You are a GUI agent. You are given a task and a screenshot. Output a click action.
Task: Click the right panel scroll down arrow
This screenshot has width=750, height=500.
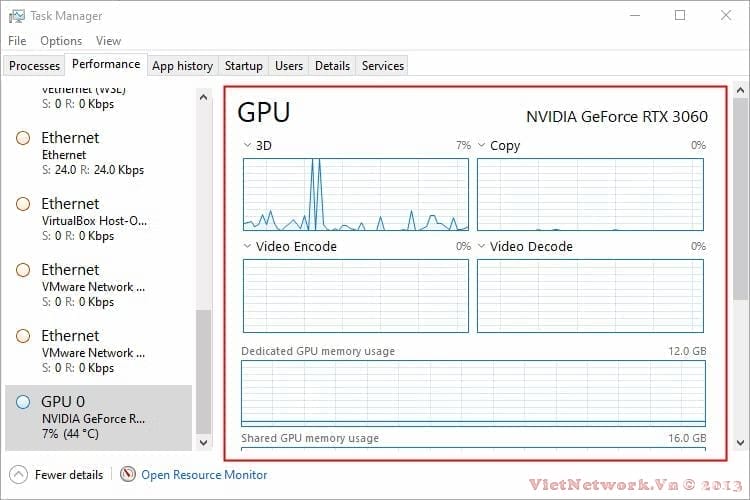click(x=740, y=441)
